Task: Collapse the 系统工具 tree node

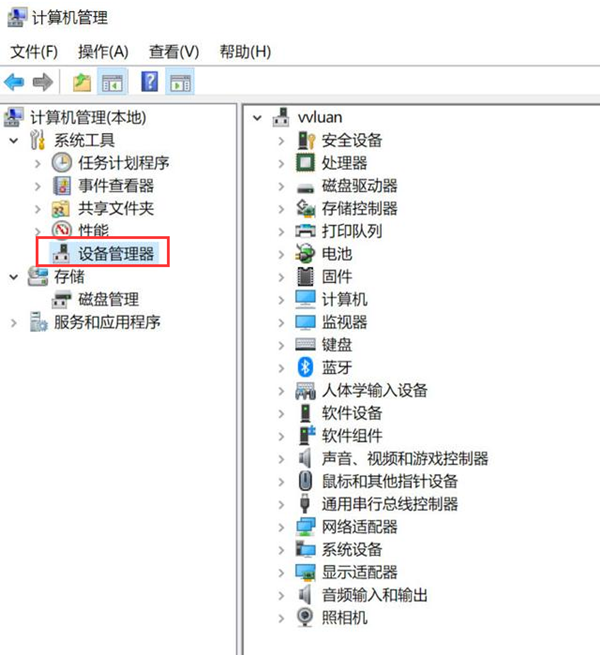Action: coord(14,140)
